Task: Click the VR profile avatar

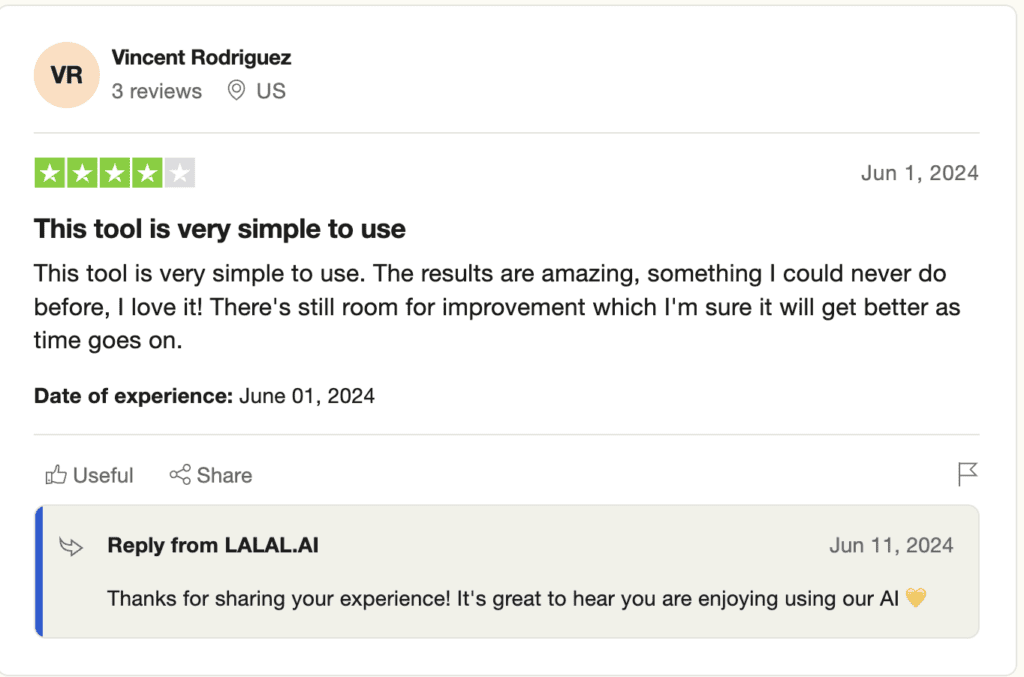Action: [x=66, y=75]
